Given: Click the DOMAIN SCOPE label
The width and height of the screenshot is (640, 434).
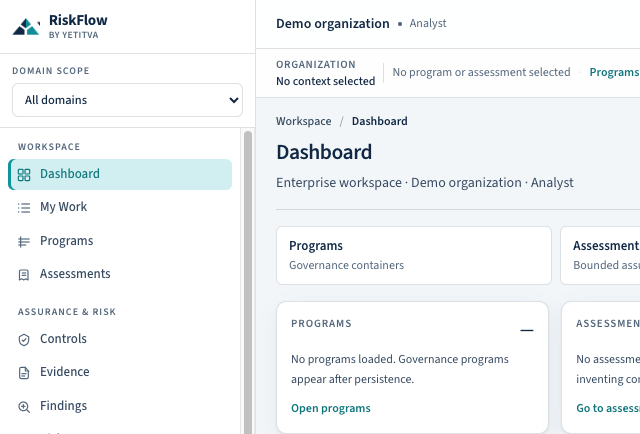Looking at the screenshot, I should click(51, 71).
